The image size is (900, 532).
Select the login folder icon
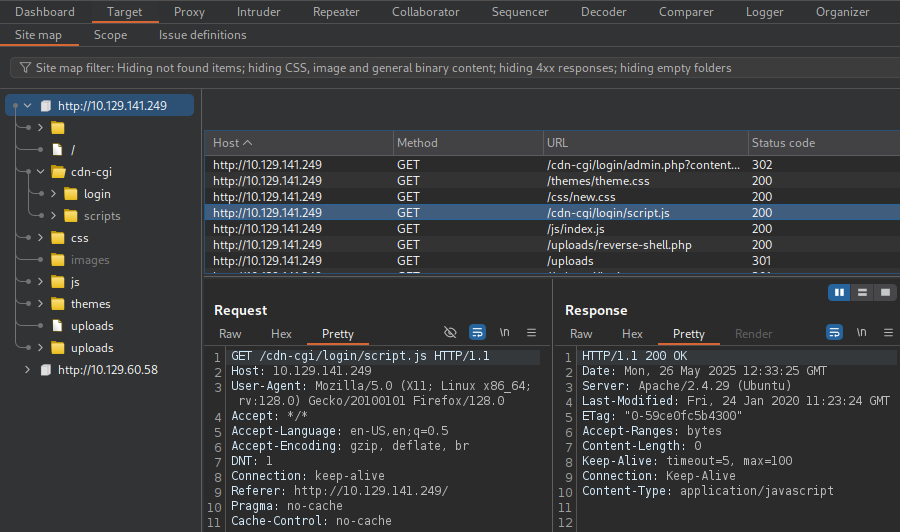71,194
